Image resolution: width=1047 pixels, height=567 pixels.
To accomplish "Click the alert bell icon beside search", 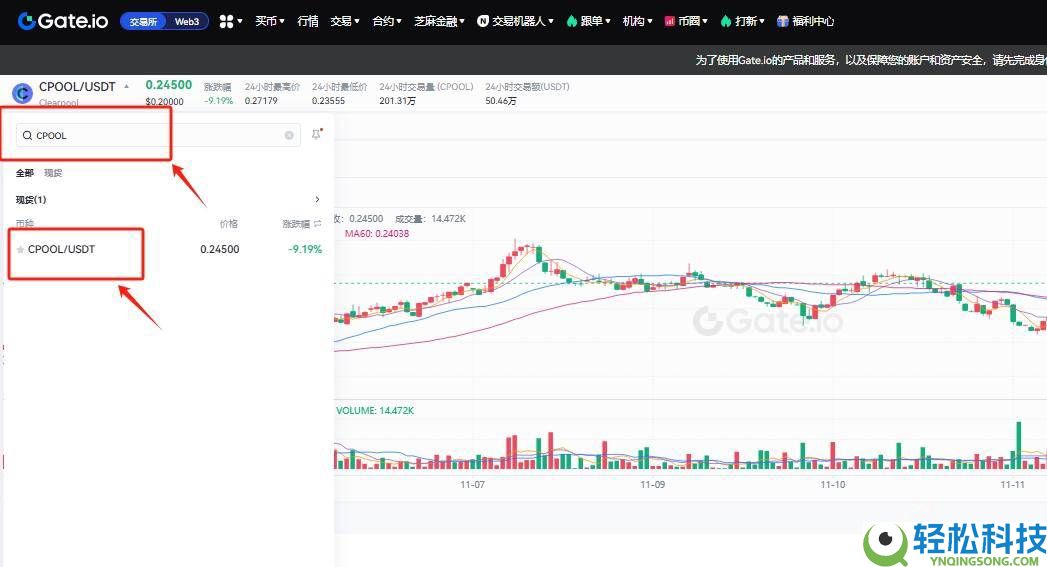I will click(317, 134).
